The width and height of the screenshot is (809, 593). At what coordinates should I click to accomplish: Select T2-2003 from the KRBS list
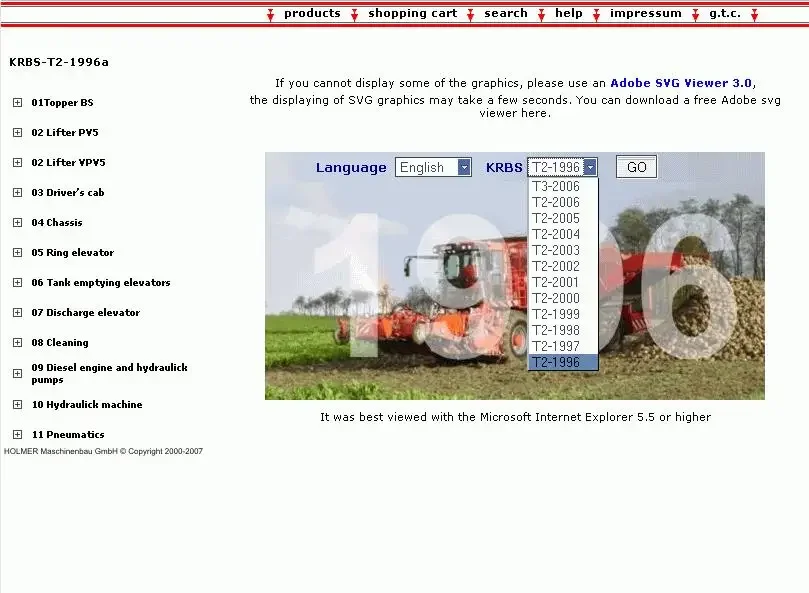point(563,250)
